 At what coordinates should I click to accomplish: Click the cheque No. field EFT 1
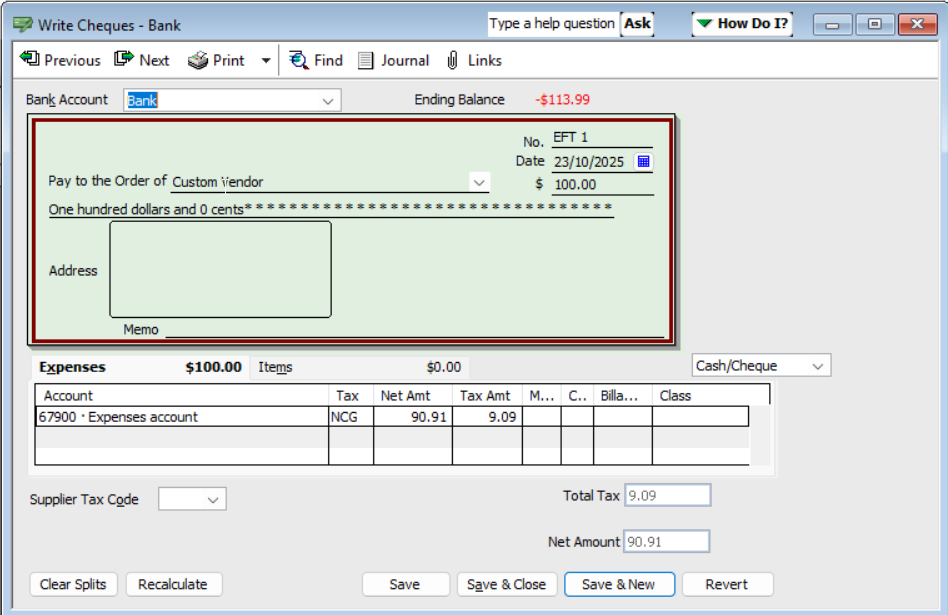coord(602,138)
